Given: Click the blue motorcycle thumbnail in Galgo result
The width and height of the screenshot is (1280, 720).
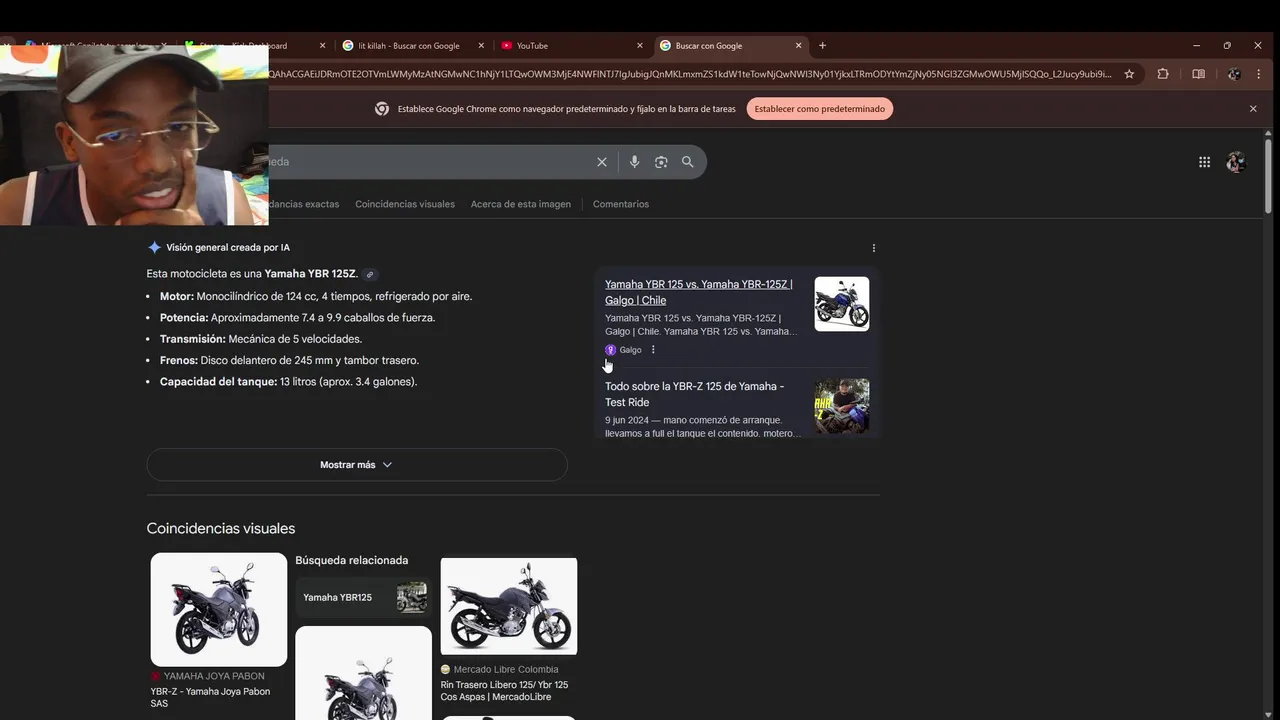Looking at the screenshot, I should click(x=842, y=304).
